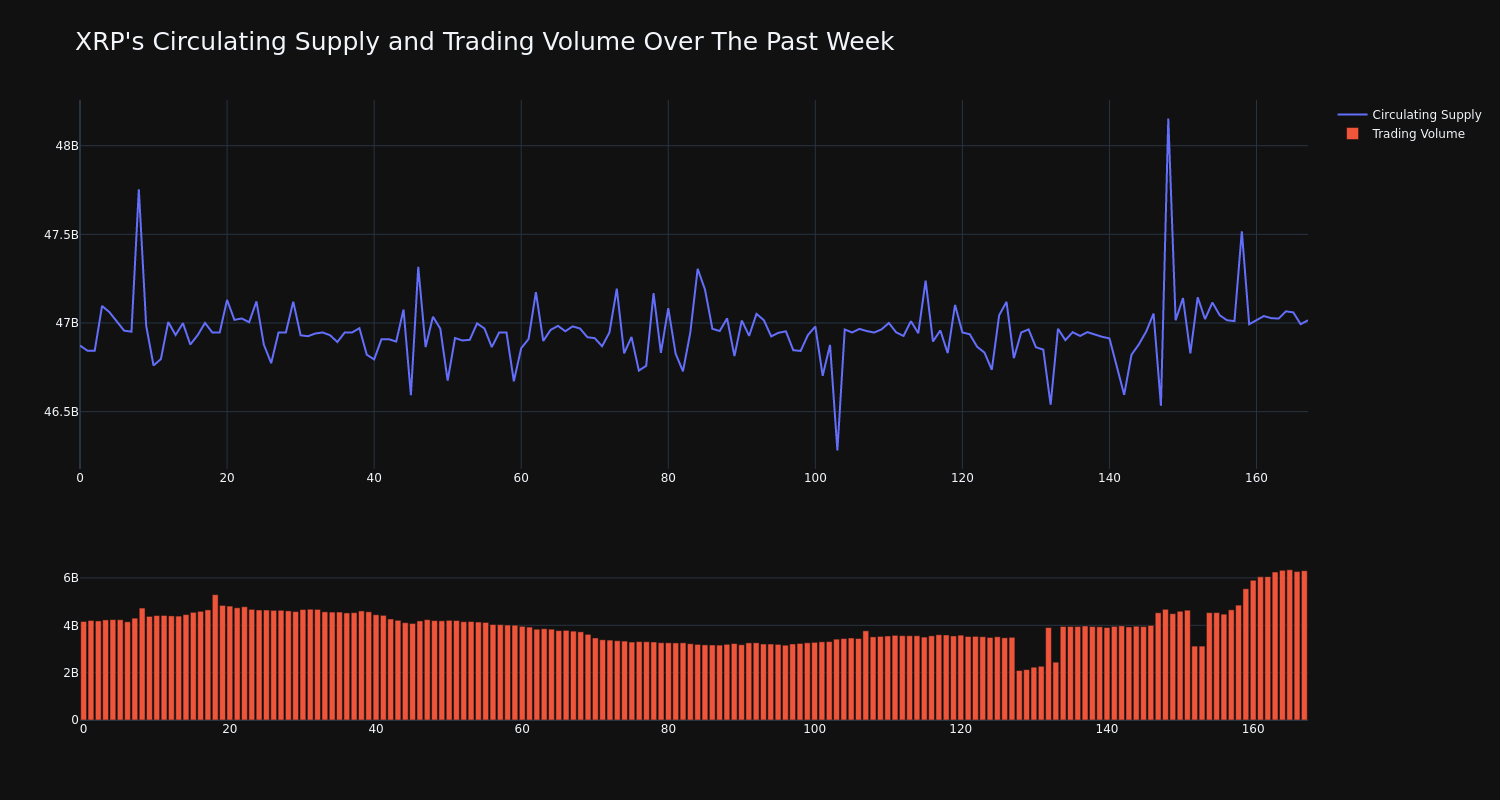
Task: Click the 48B y-axis label
Action: [66, 146]
